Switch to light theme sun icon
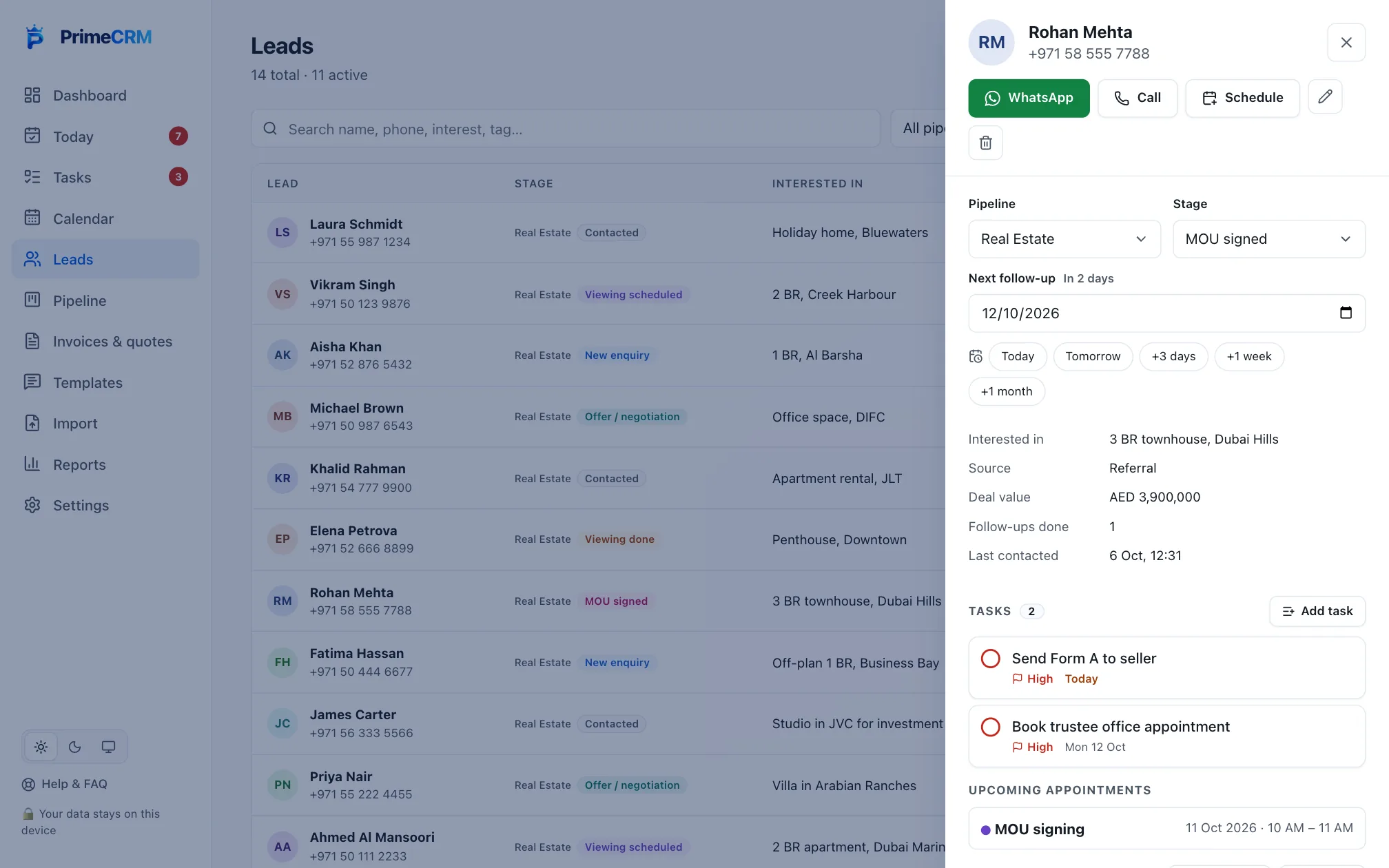This screenshot has height=868, width=1389. pos(41,747)
